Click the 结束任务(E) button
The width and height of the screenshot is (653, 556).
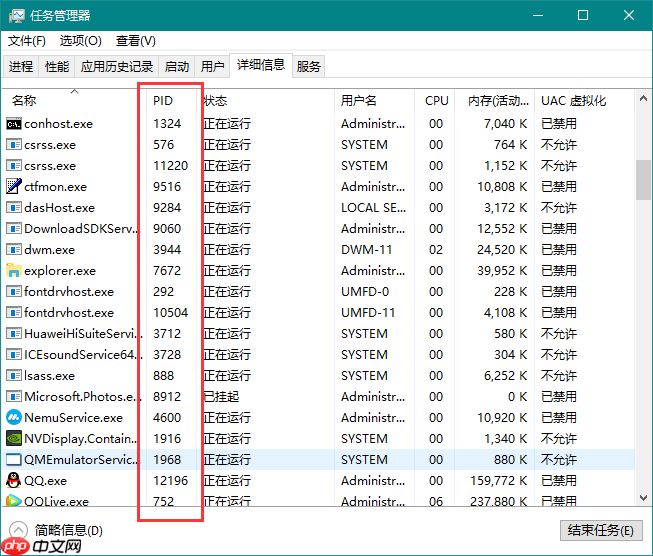601,530
